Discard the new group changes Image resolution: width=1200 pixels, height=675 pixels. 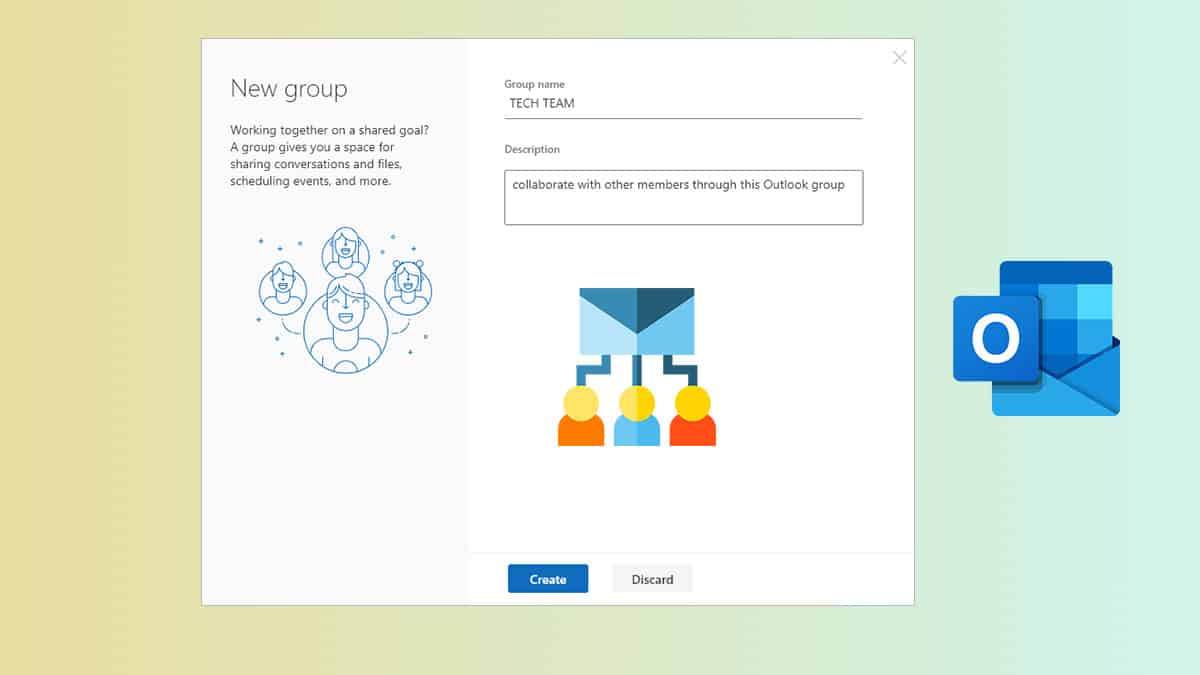(652, 578)
